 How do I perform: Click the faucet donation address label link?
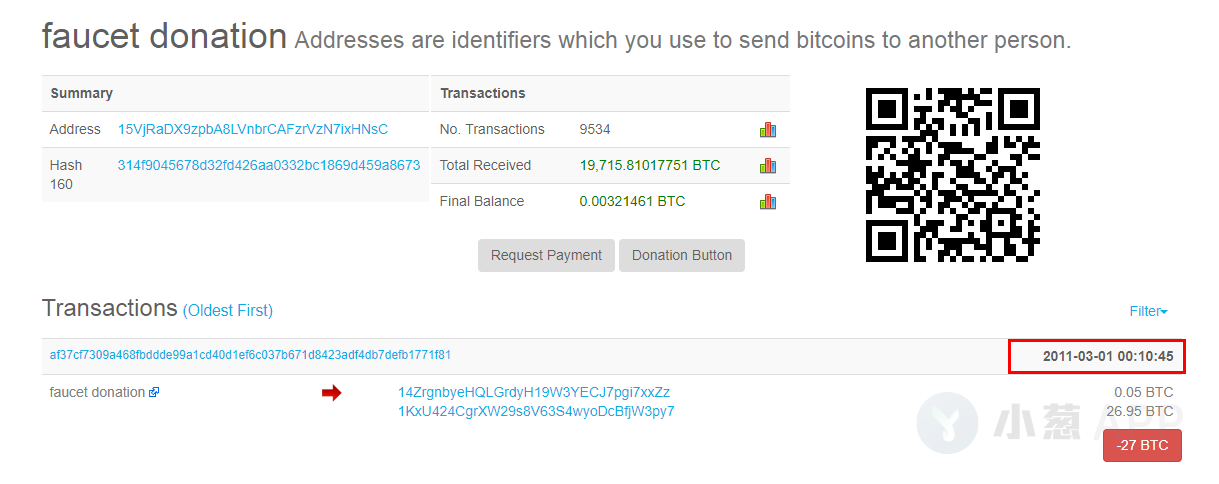pyautogui.click(x=97, y=392)
